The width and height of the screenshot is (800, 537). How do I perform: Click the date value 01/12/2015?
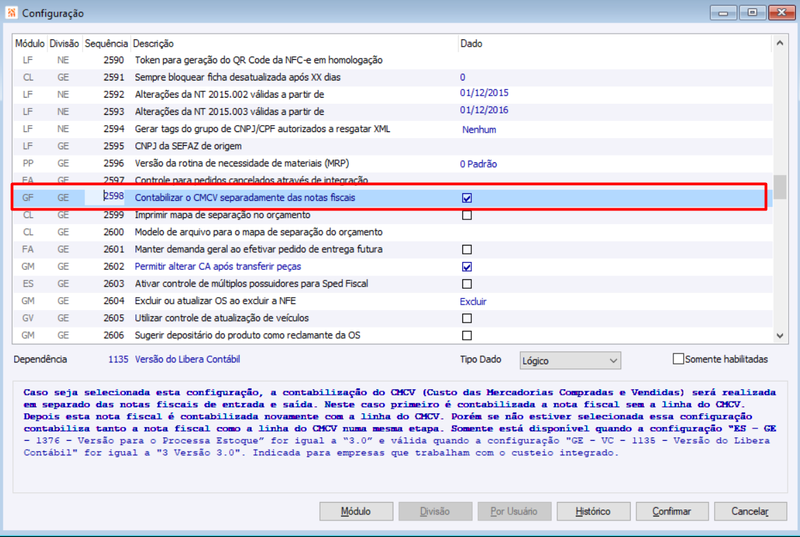click(x=484, y=93)
